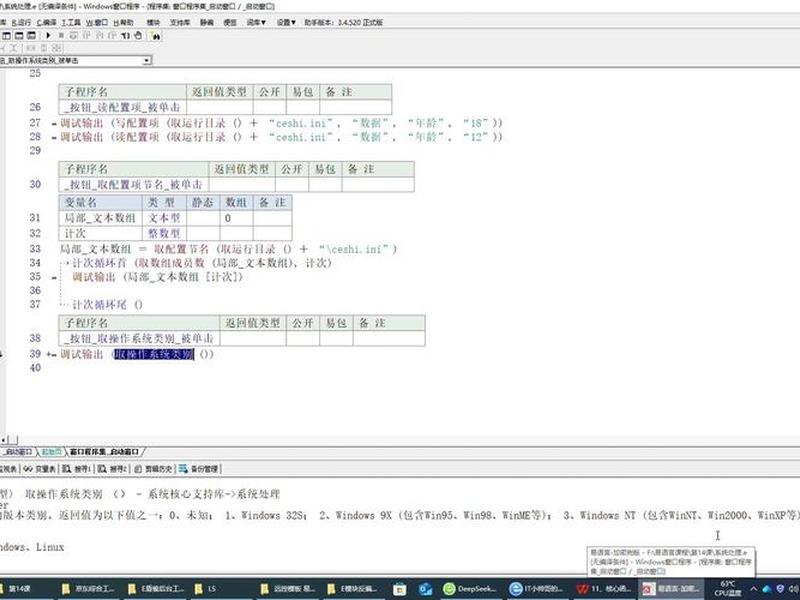Click the 局部_文本数组 variable name cell
This screenshot has height=600, width=800.
tap(100, 218)
